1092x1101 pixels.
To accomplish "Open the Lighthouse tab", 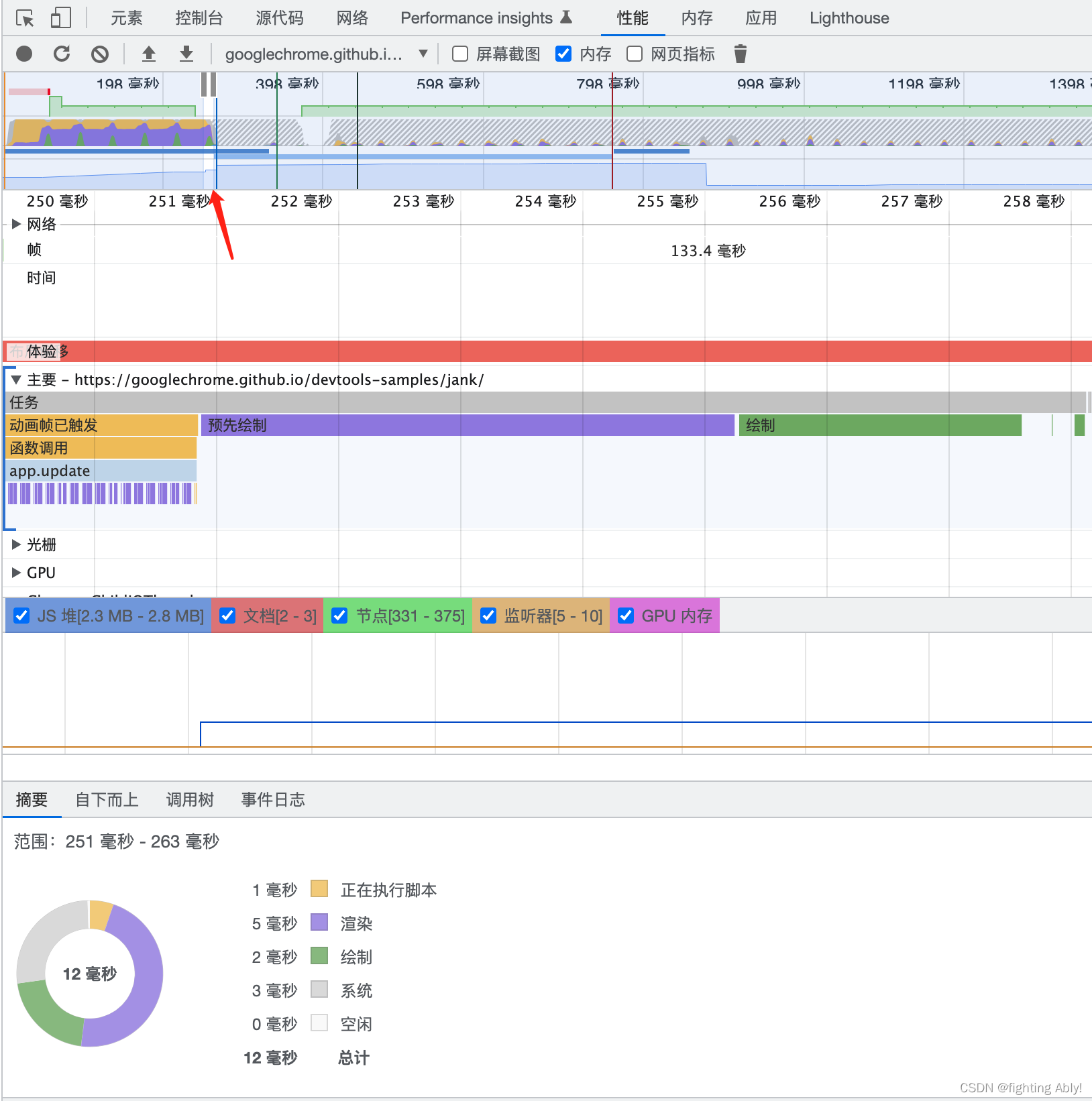I will (849, 18).
